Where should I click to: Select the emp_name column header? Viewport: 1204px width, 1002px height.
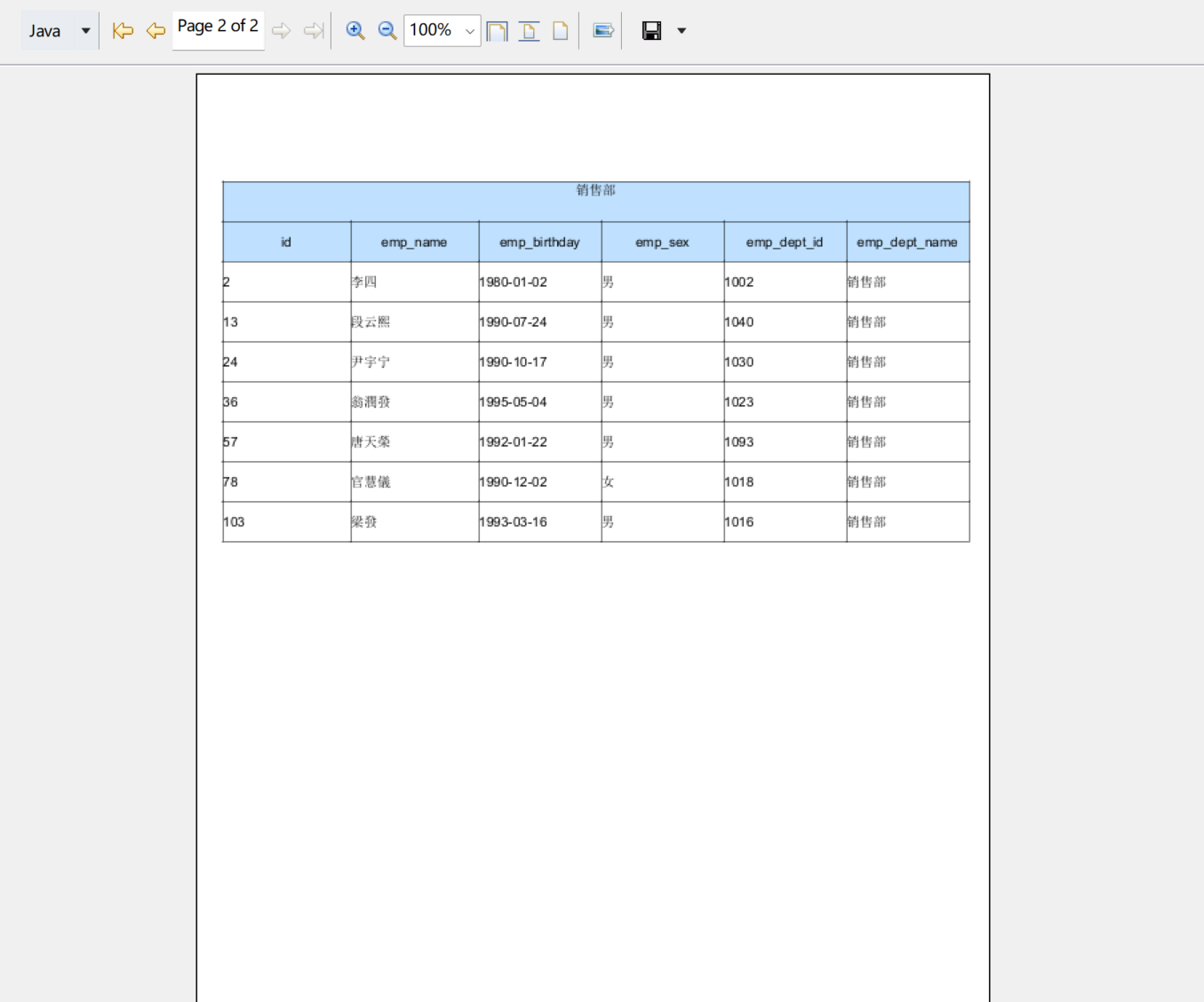(414, 241)
